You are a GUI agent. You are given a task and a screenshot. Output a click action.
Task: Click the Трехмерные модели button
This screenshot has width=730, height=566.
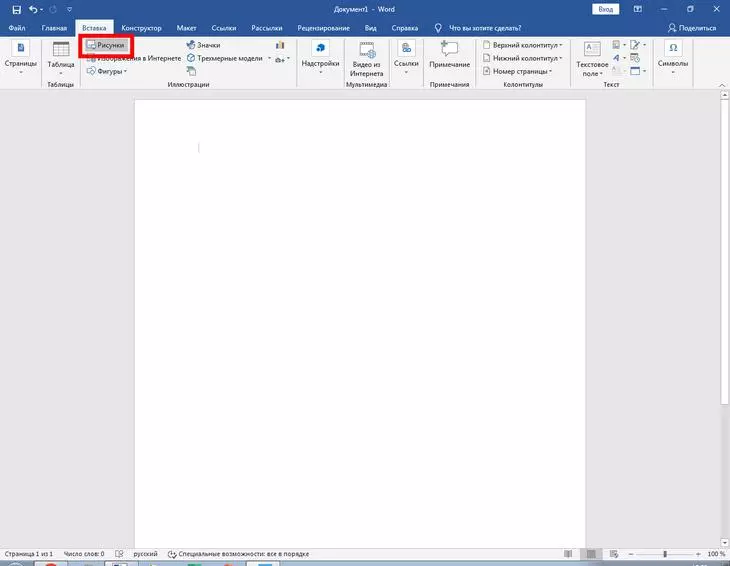(x=225, y=58)
